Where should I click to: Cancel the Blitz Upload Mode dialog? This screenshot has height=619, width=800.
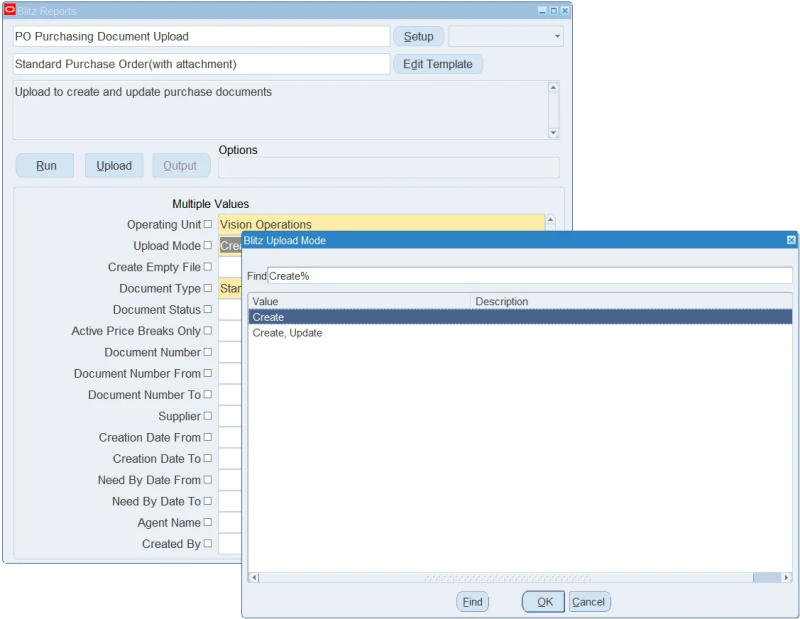[589, 602]
